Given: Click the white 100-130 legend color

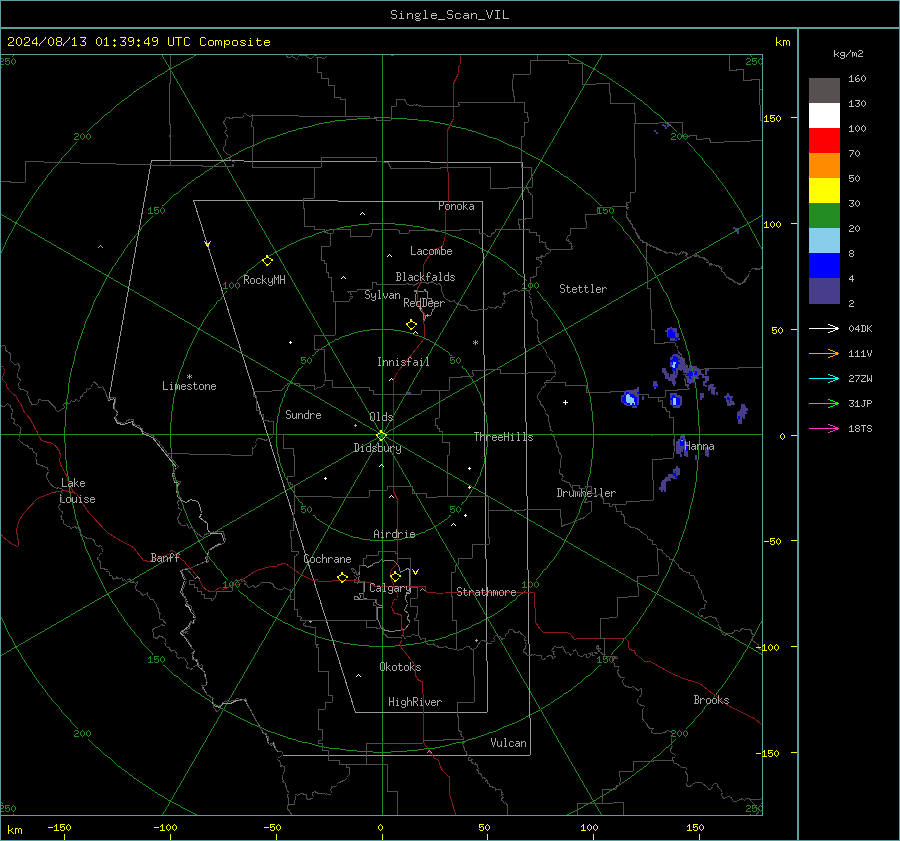Looking at the screenshot, I should 824,116.
